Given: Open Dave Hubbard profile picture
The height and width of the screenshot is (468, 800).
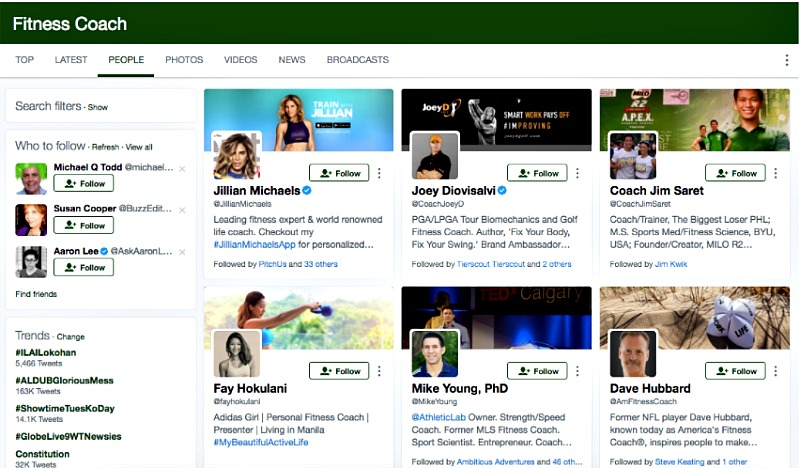Looking at the screenshot, I should (633, 353).
